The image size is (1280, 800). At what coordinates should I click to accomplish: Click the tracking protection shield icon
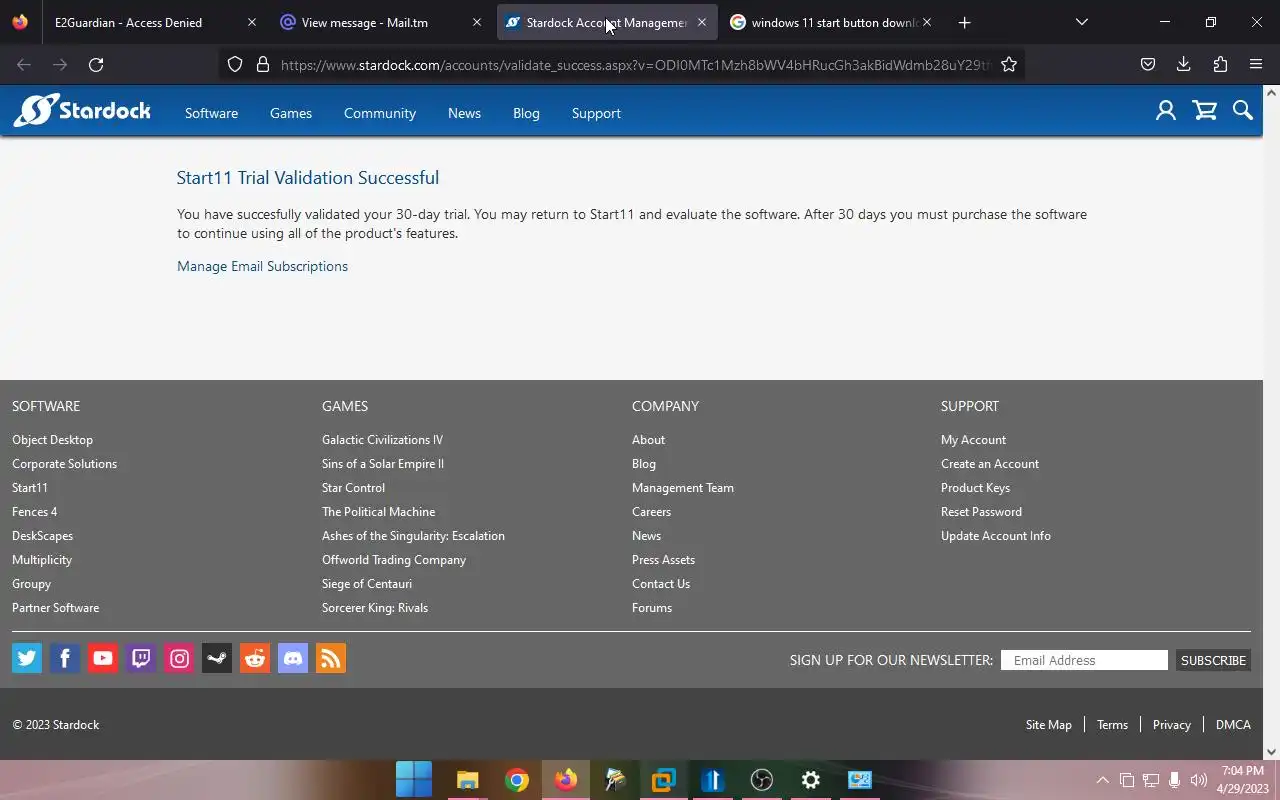235,64
